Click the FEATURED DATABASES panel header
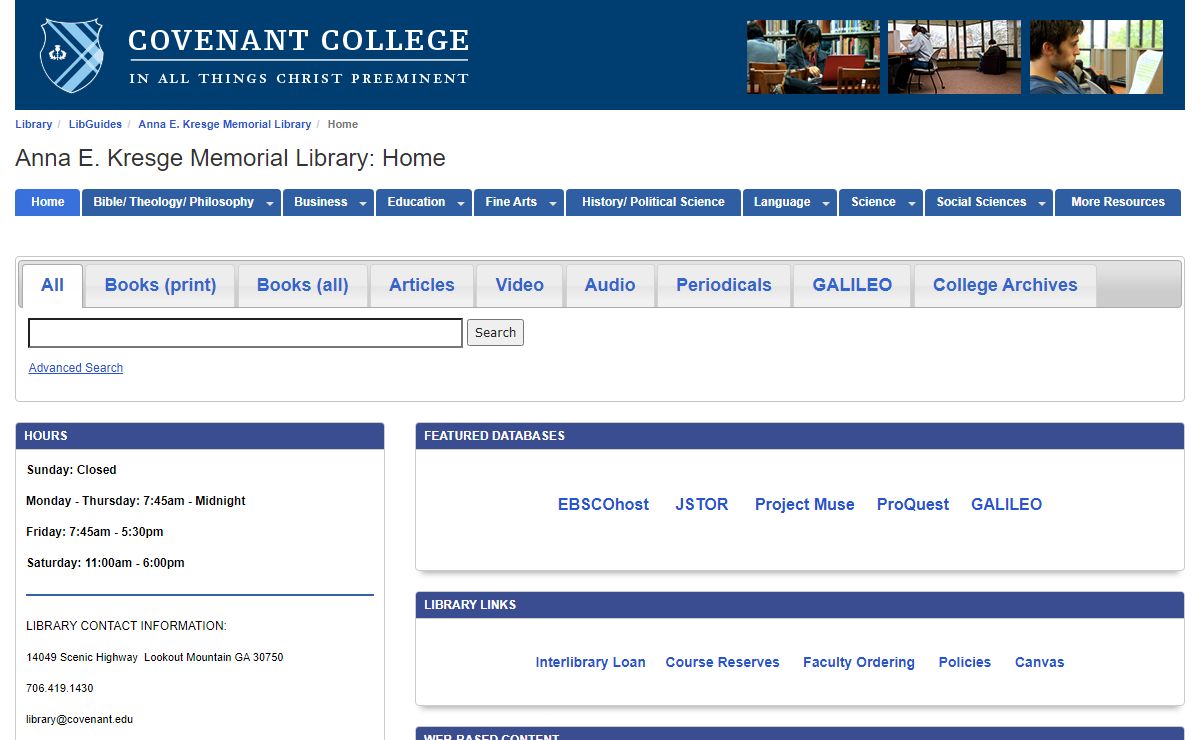 [x=800, y=436]
